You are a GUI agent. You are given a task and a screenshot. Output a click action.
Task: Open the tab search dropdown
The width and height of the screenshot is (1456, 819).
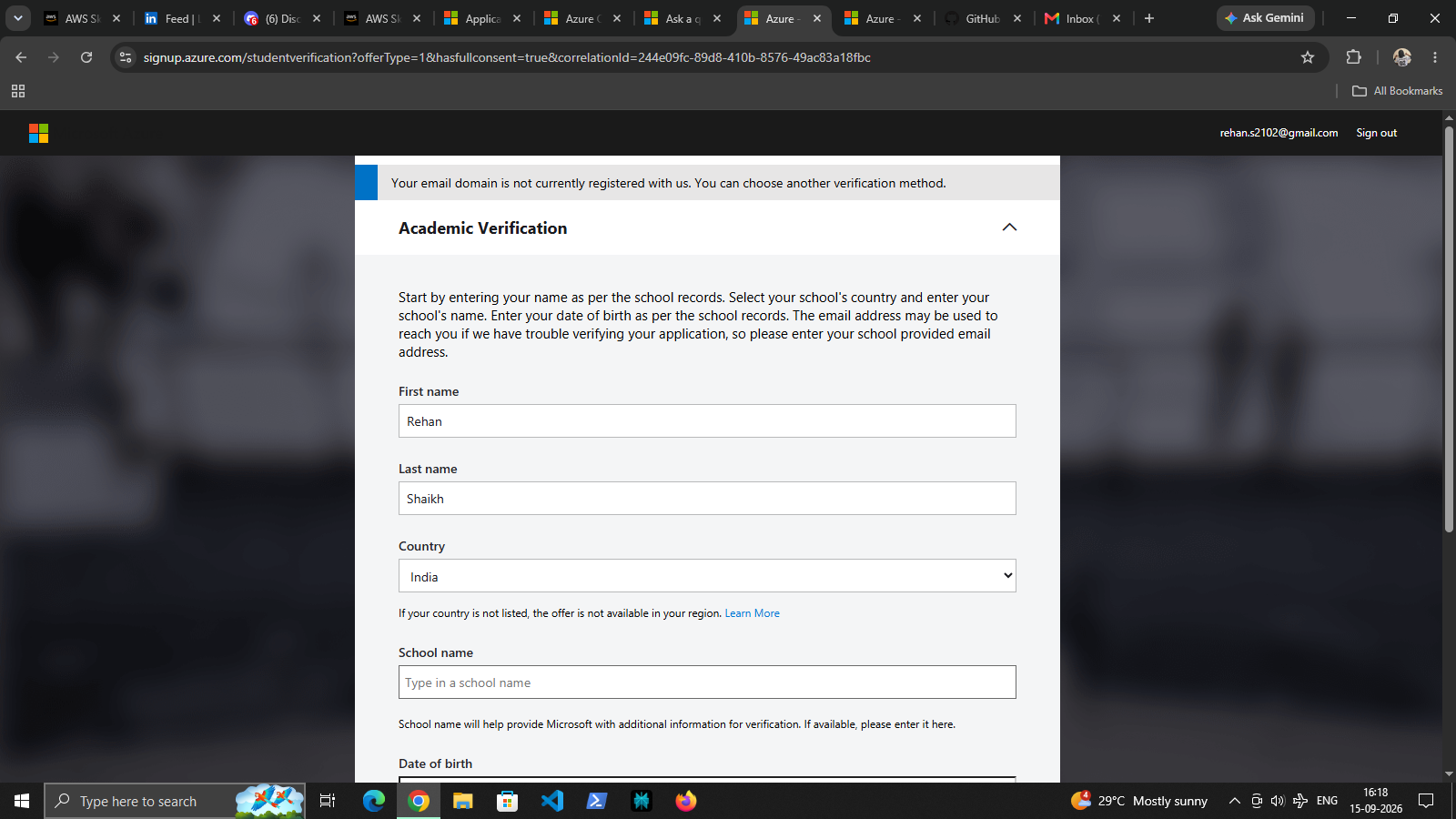click(x=18, y=18)
